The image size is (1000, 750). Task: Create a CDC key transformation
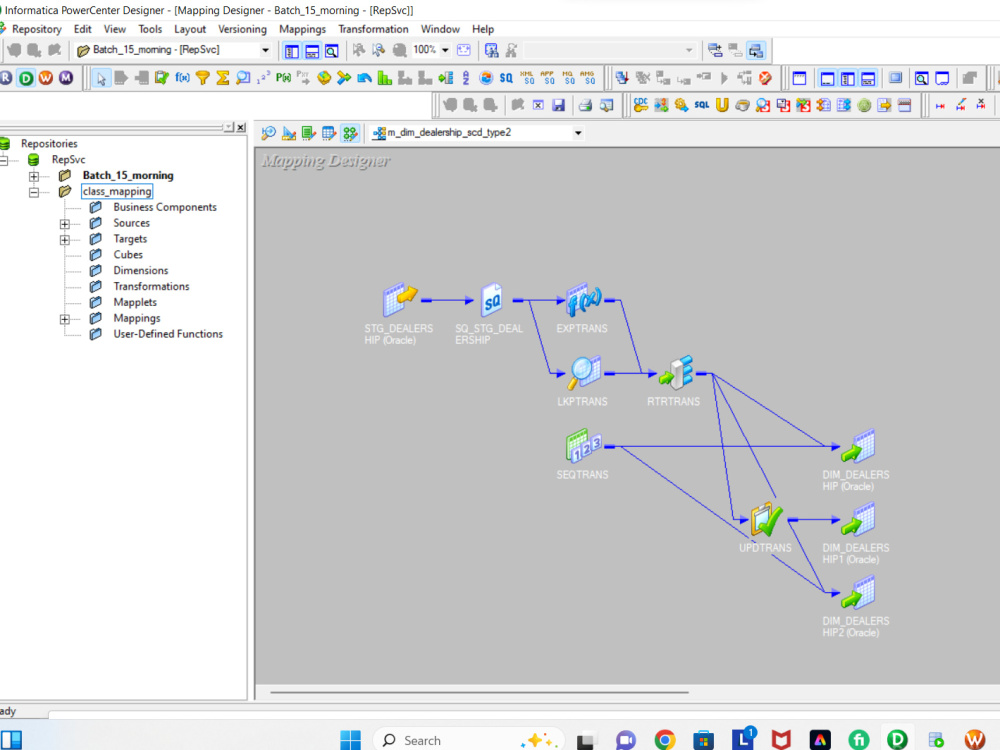point(641,105)
